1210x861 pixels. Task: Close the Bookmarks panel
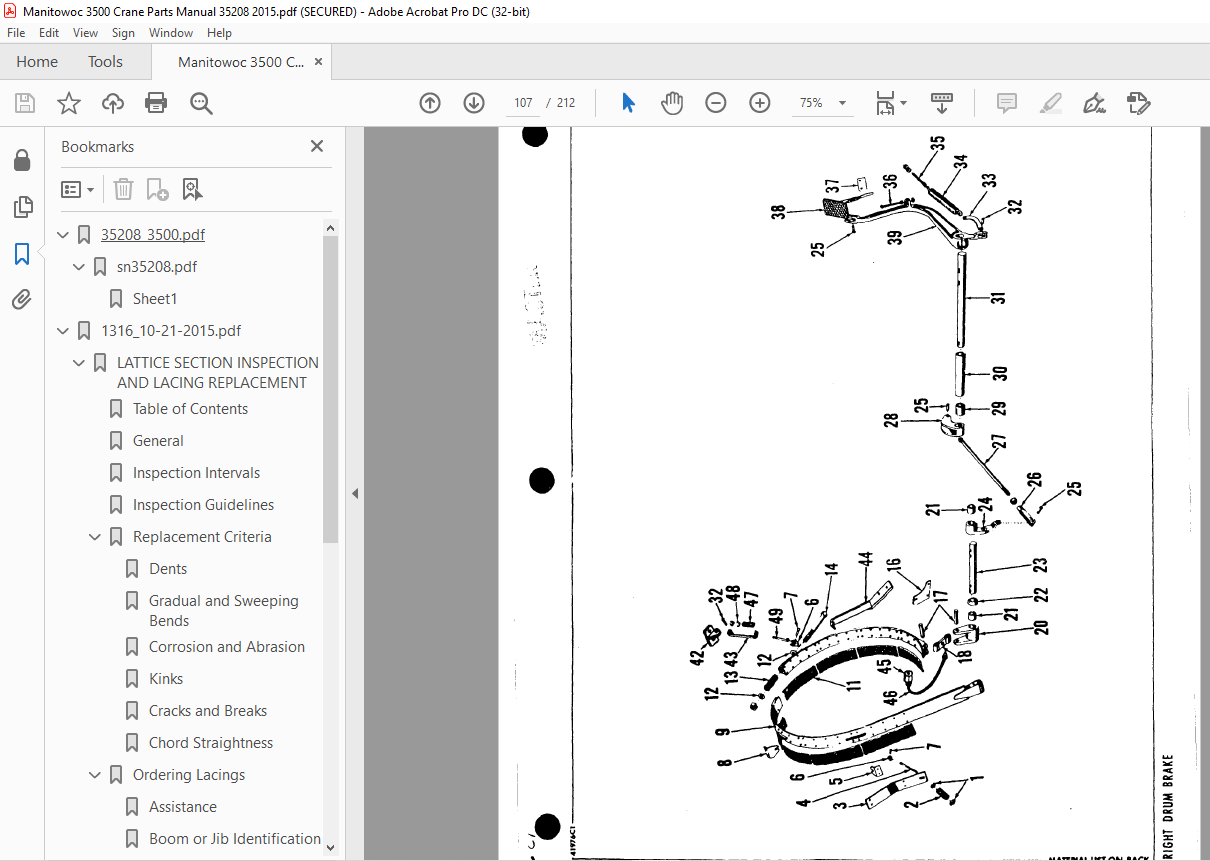[317, 146]
